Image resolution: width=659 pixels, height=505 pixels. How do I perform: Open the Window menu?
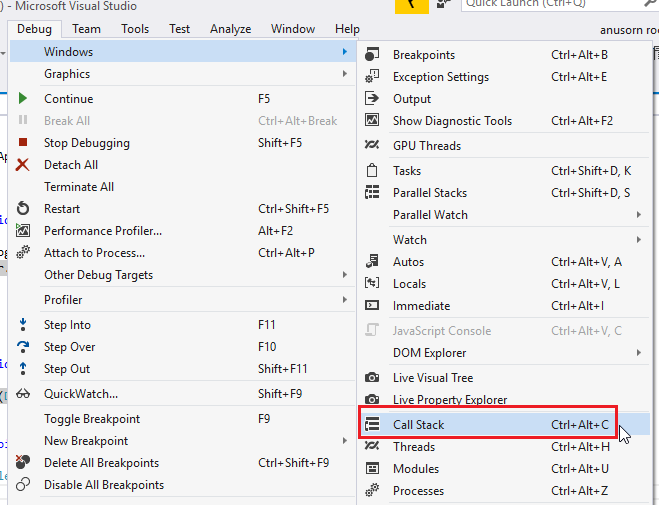pyautogui.click(x=293, y=29)
